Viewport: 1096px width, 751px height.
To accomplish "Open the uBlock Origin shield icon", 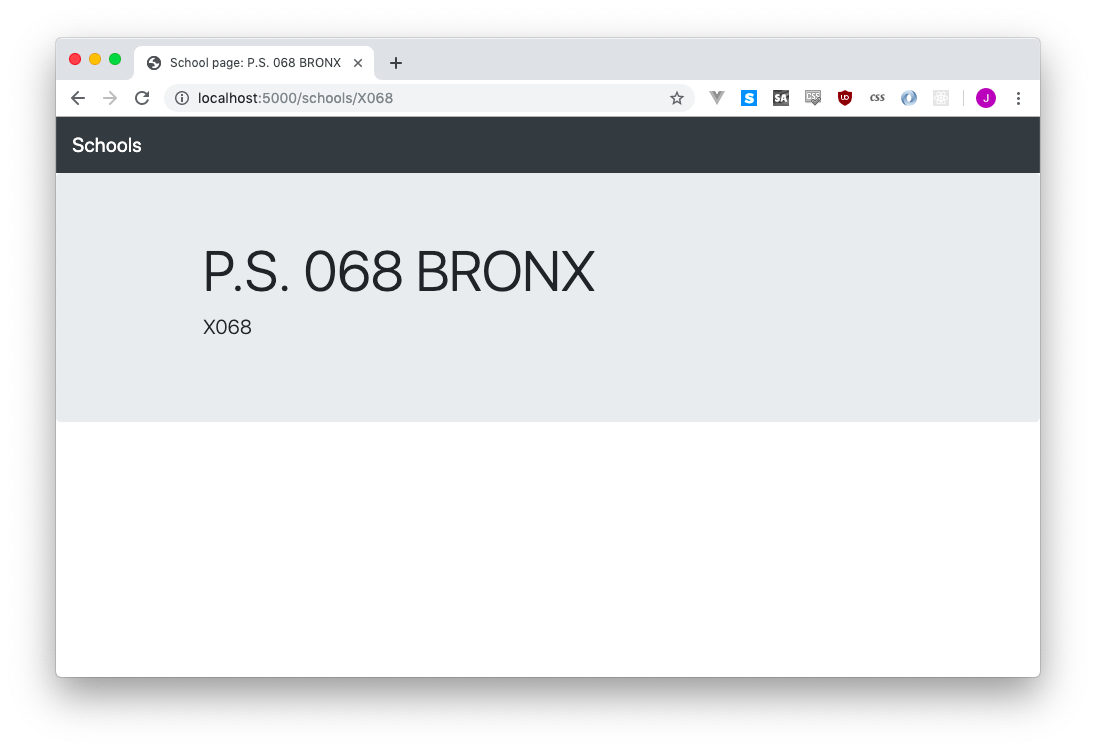I will pyautogui.click(x=845, y=98).
